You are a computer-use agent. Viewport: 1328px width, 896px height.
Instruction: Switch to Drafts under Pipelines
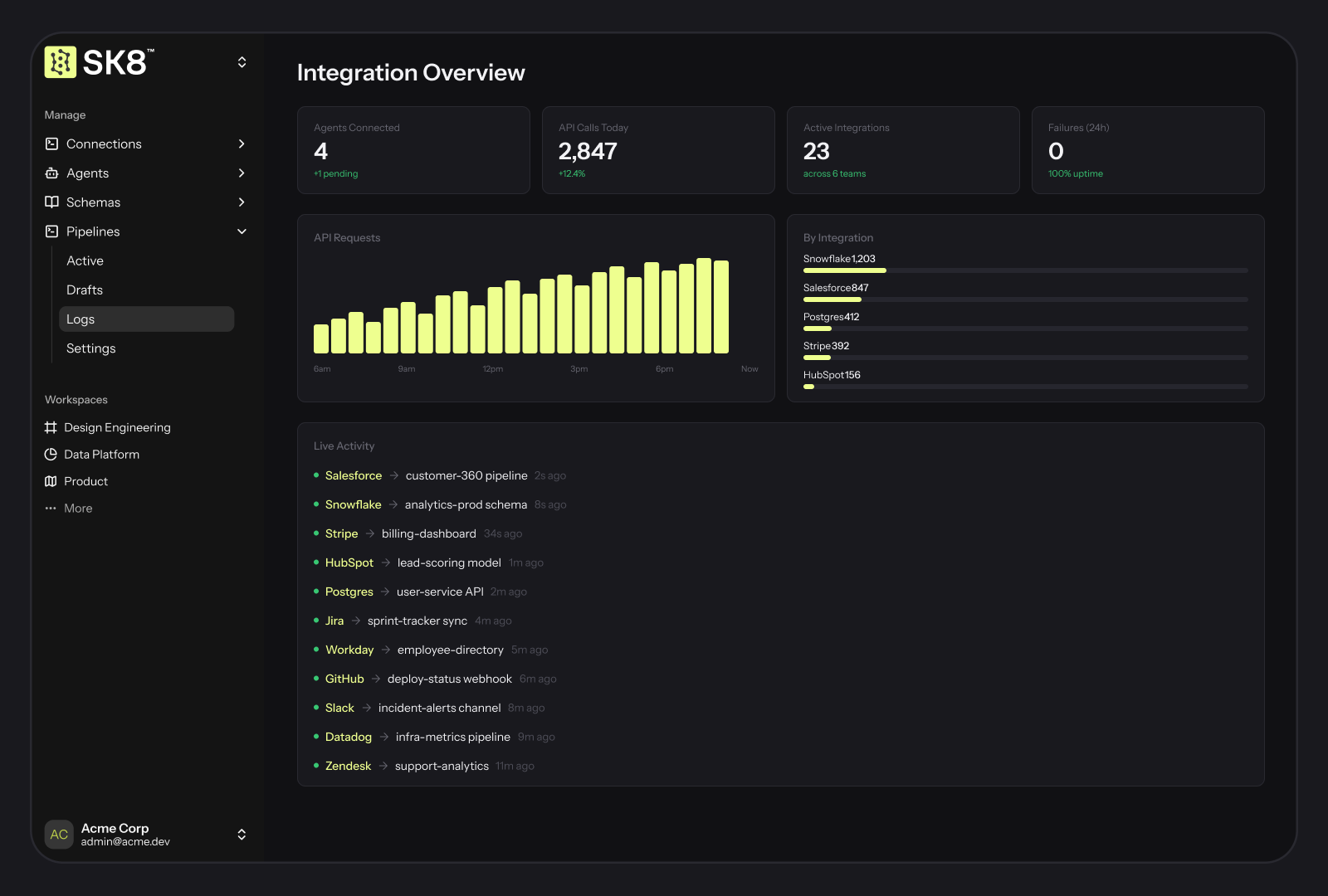[84, 290]
